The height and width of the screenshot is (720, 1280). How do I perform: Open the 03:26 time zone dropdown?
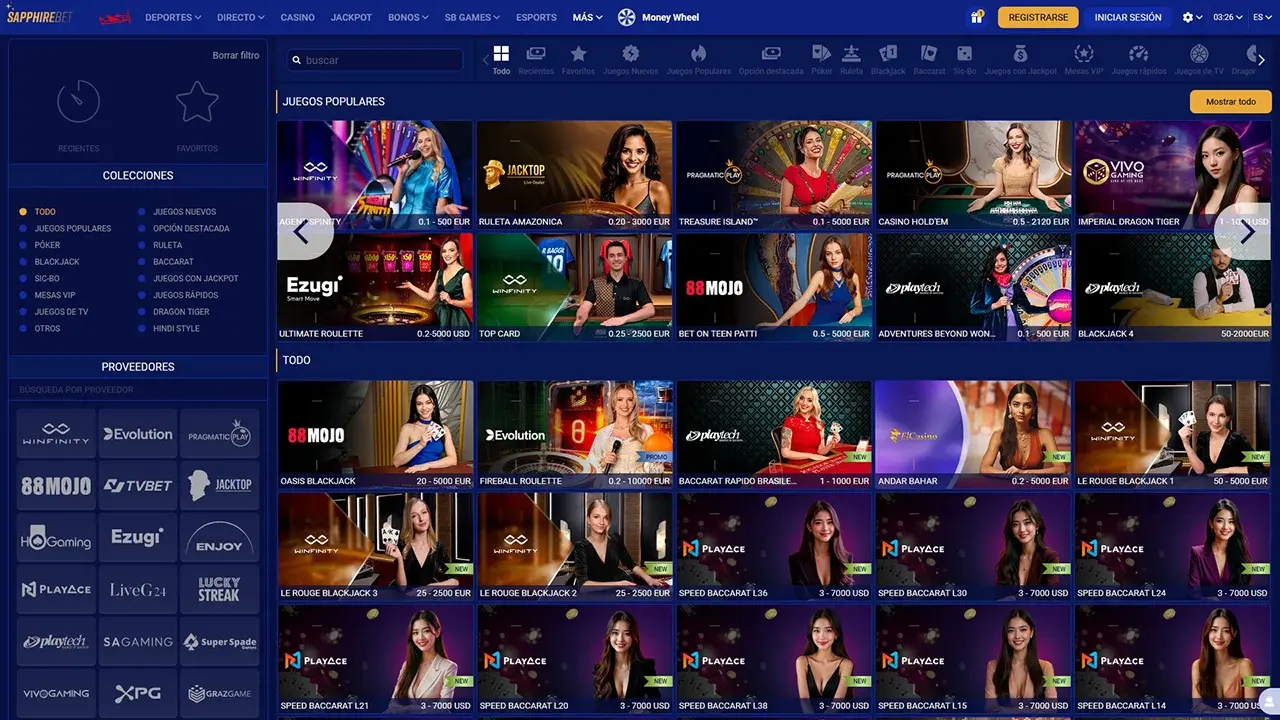[1227, 17]
